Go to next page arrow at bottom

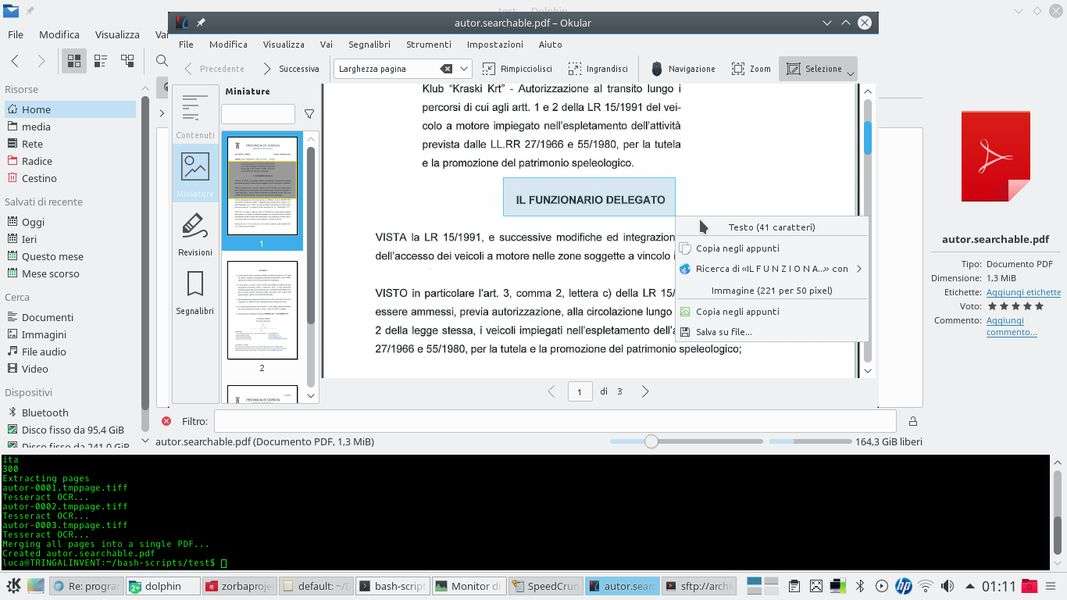[644, 391]
